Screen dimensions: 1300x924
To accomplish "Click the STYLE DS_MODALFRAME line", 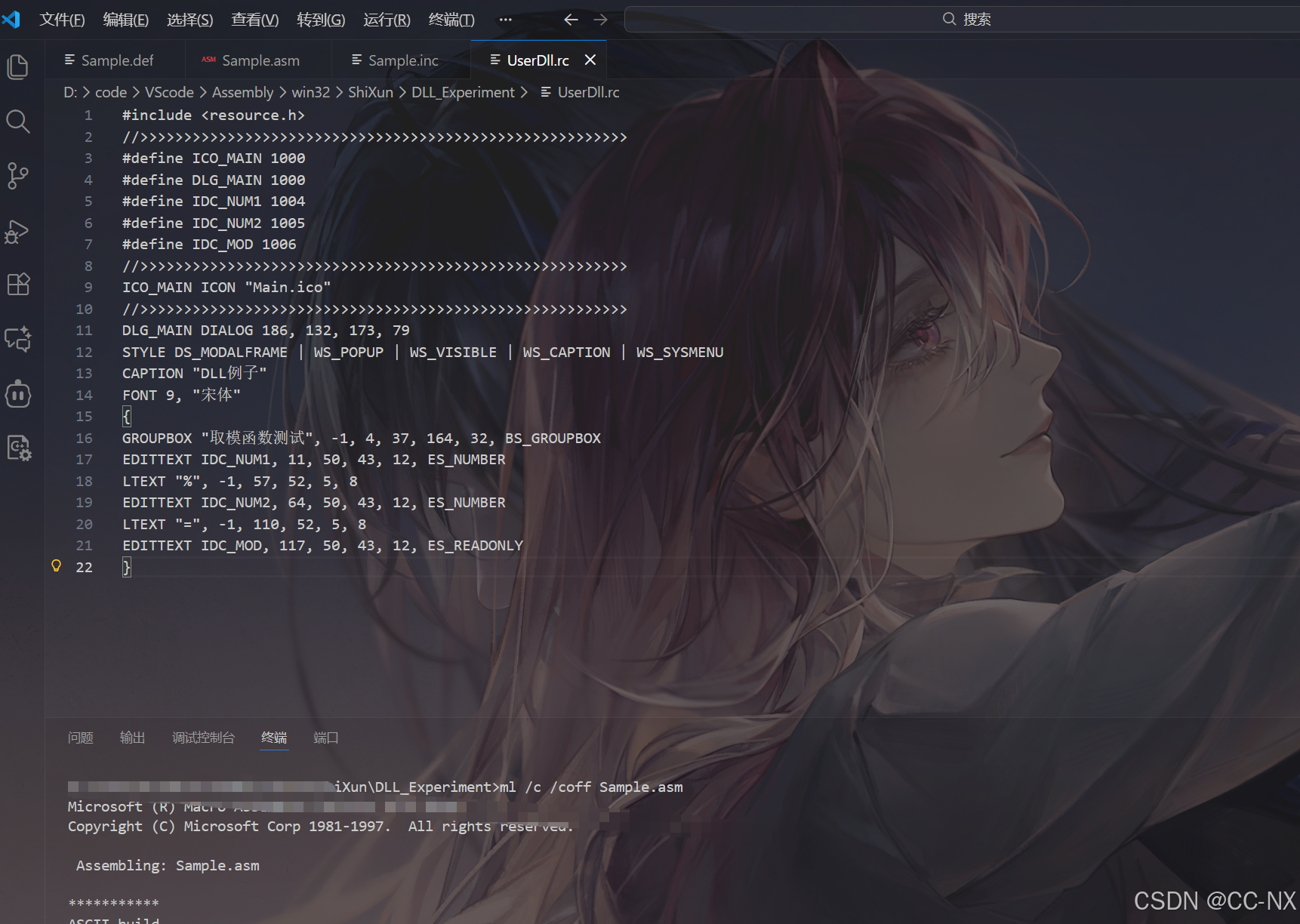I will pyautogui.click(x=423, y=353).
